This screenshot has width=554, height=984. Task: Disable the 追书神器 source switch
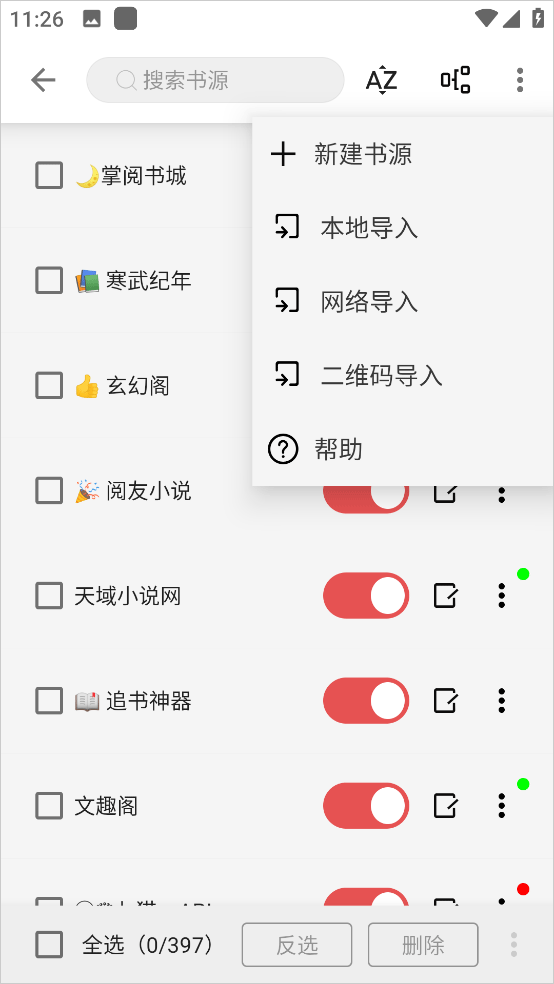click(366, 700)
